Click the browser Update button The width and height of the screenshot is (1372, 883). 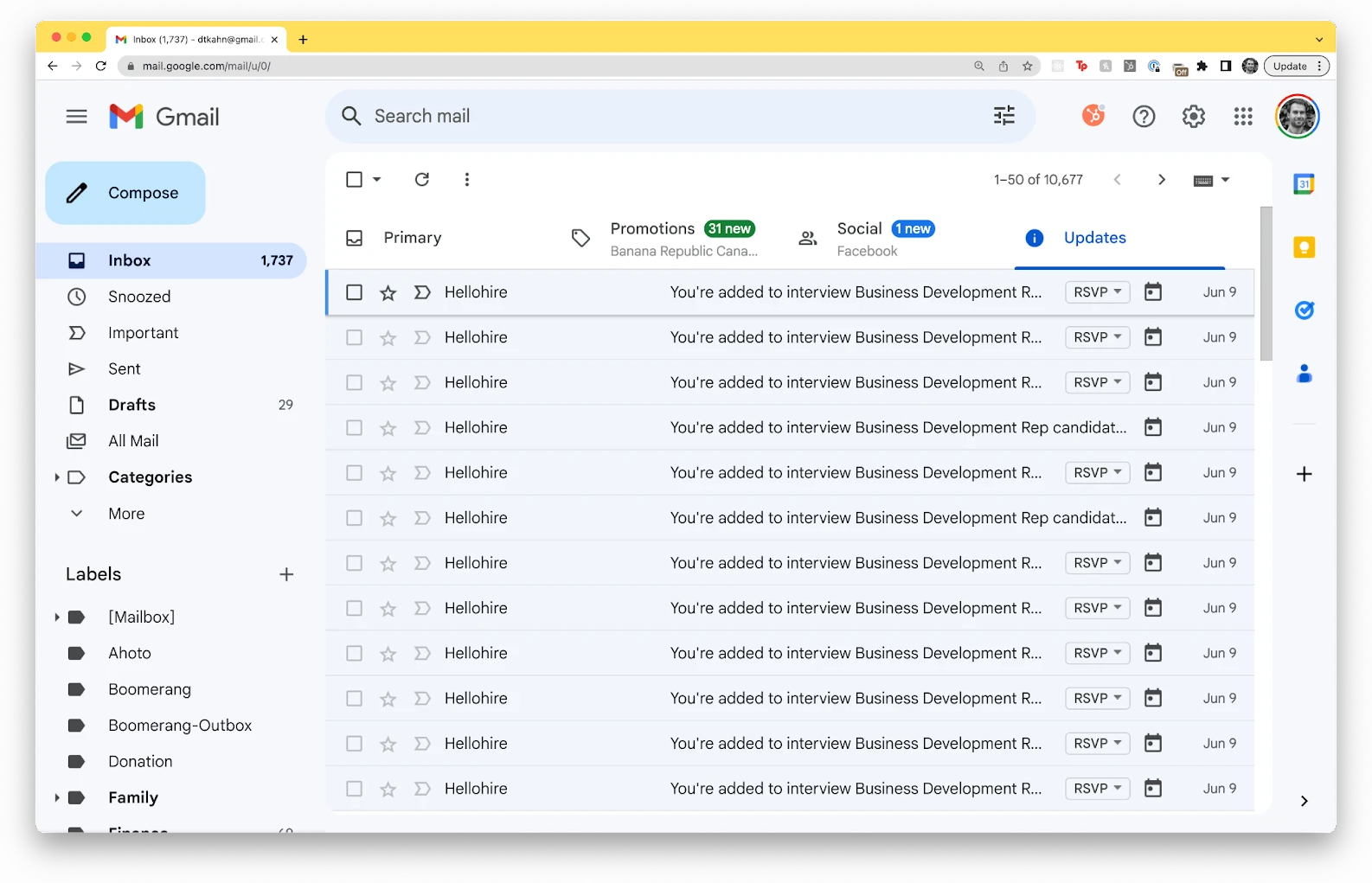[1296, 66]
